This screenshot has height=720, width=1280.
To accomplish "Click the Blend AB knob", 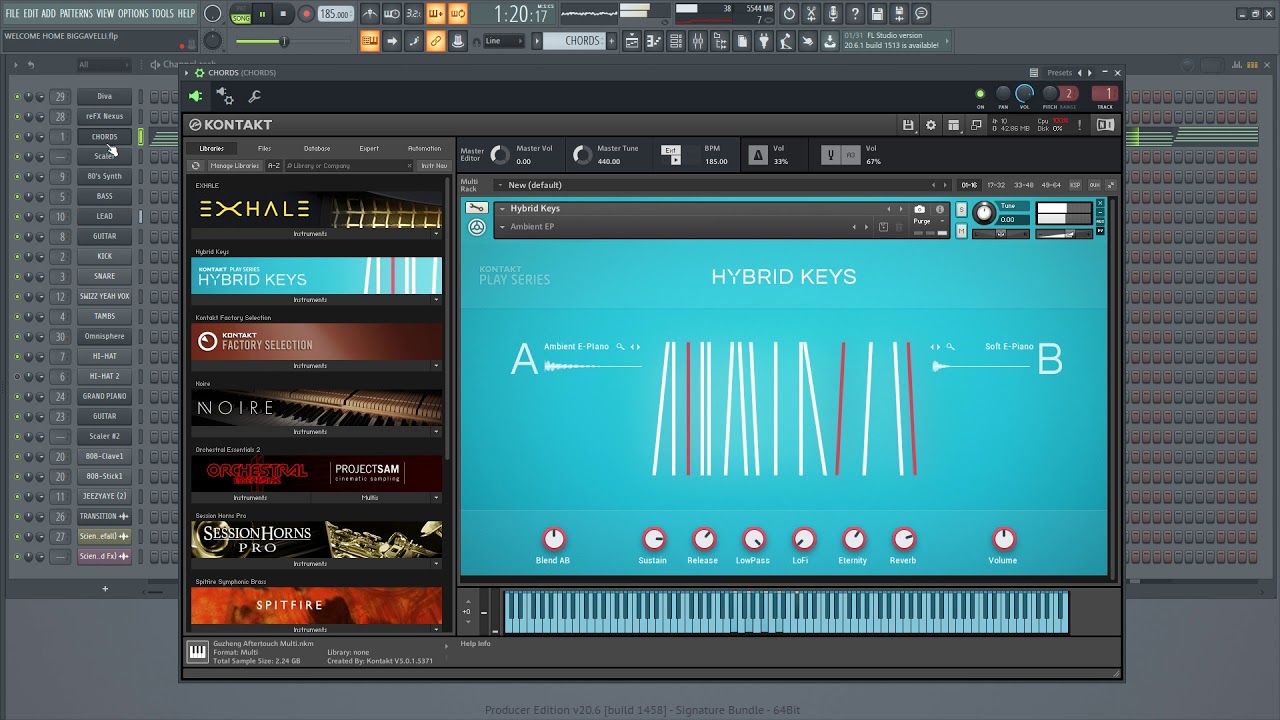I will (553, 539).
